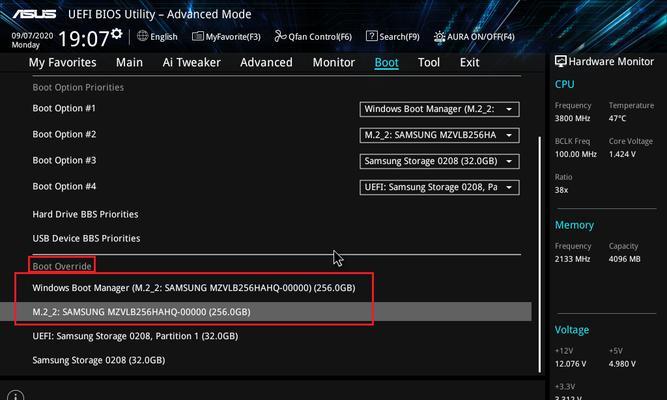The width and height of the screenshot is (667, 400).
Task: Click the Boot Override heading
Action: click(62, 266)
